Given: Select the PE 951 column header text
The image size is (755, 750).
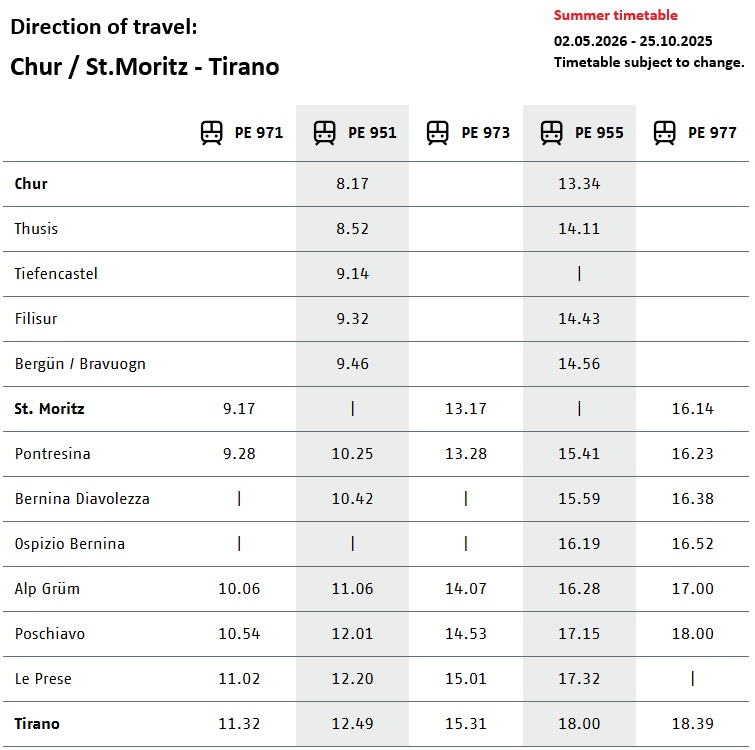Looking at the screenshot, I should click(372, 132).
